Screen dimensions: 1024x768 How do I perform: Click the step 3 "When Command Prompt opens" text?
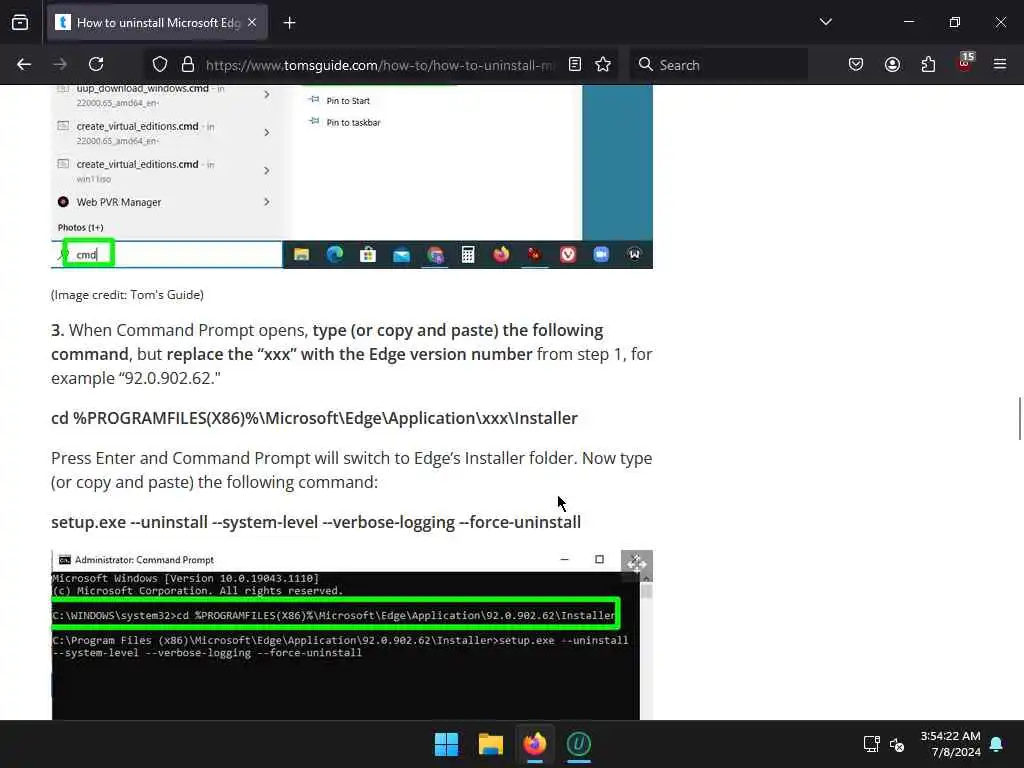click(351, 354)
